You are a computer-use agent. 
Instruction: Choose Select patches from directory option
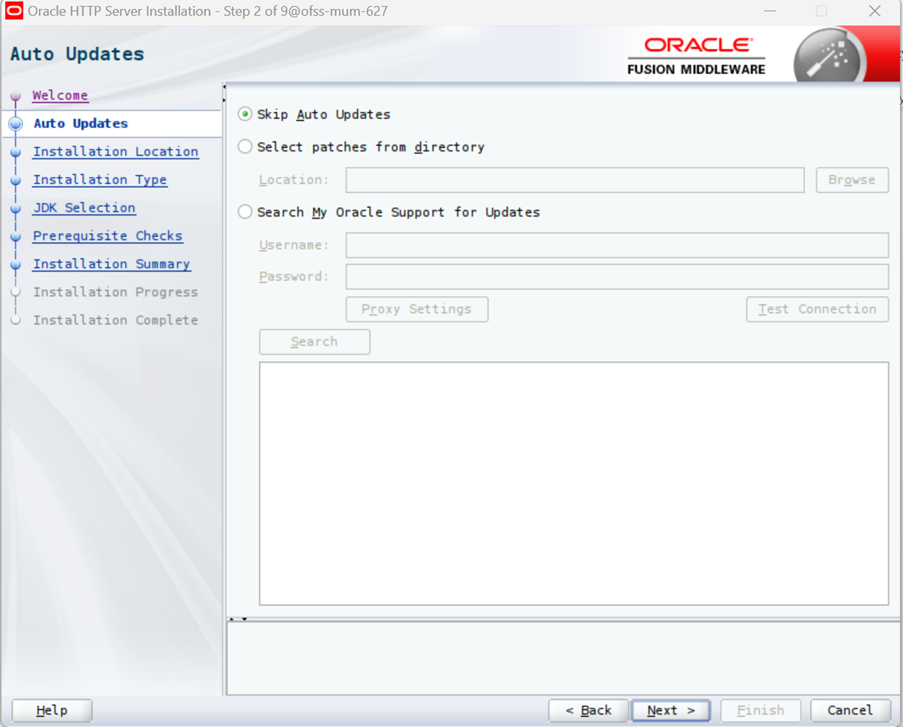coord(245,147)
